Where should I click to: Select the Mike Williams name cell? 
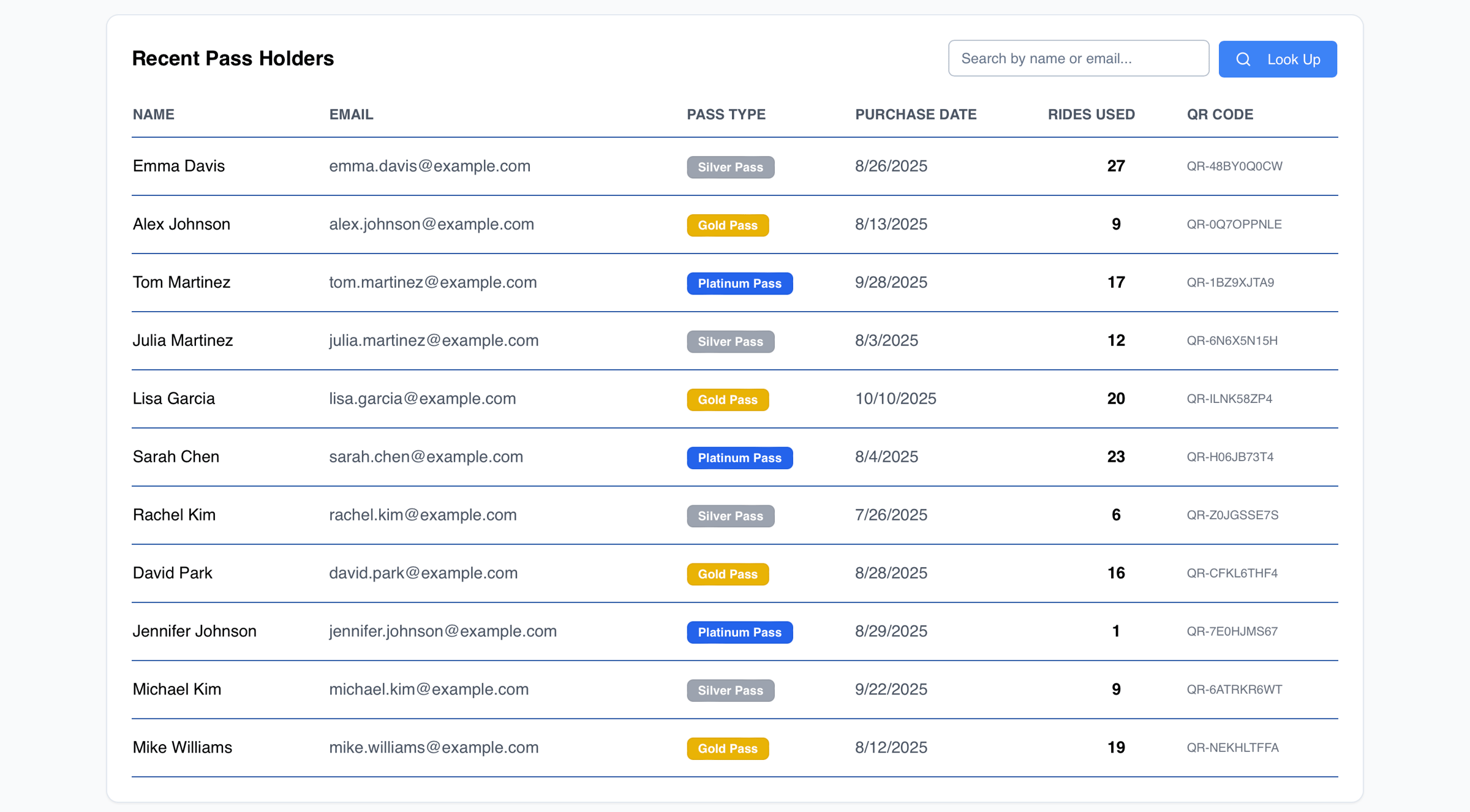183,748
